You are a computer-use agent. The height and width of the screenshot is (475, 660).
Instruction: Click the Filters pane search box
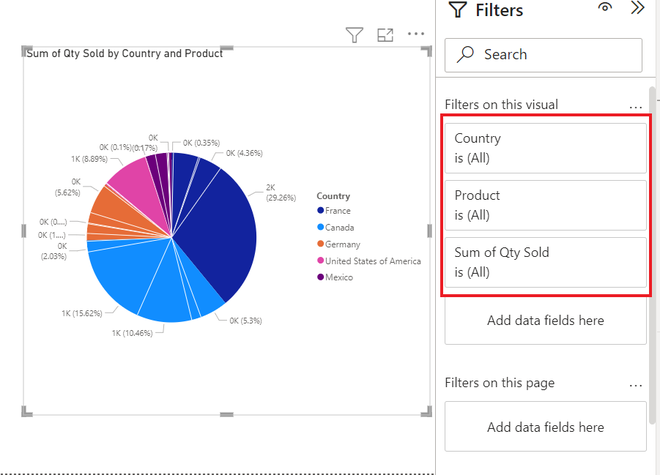(x=543, y=54)
